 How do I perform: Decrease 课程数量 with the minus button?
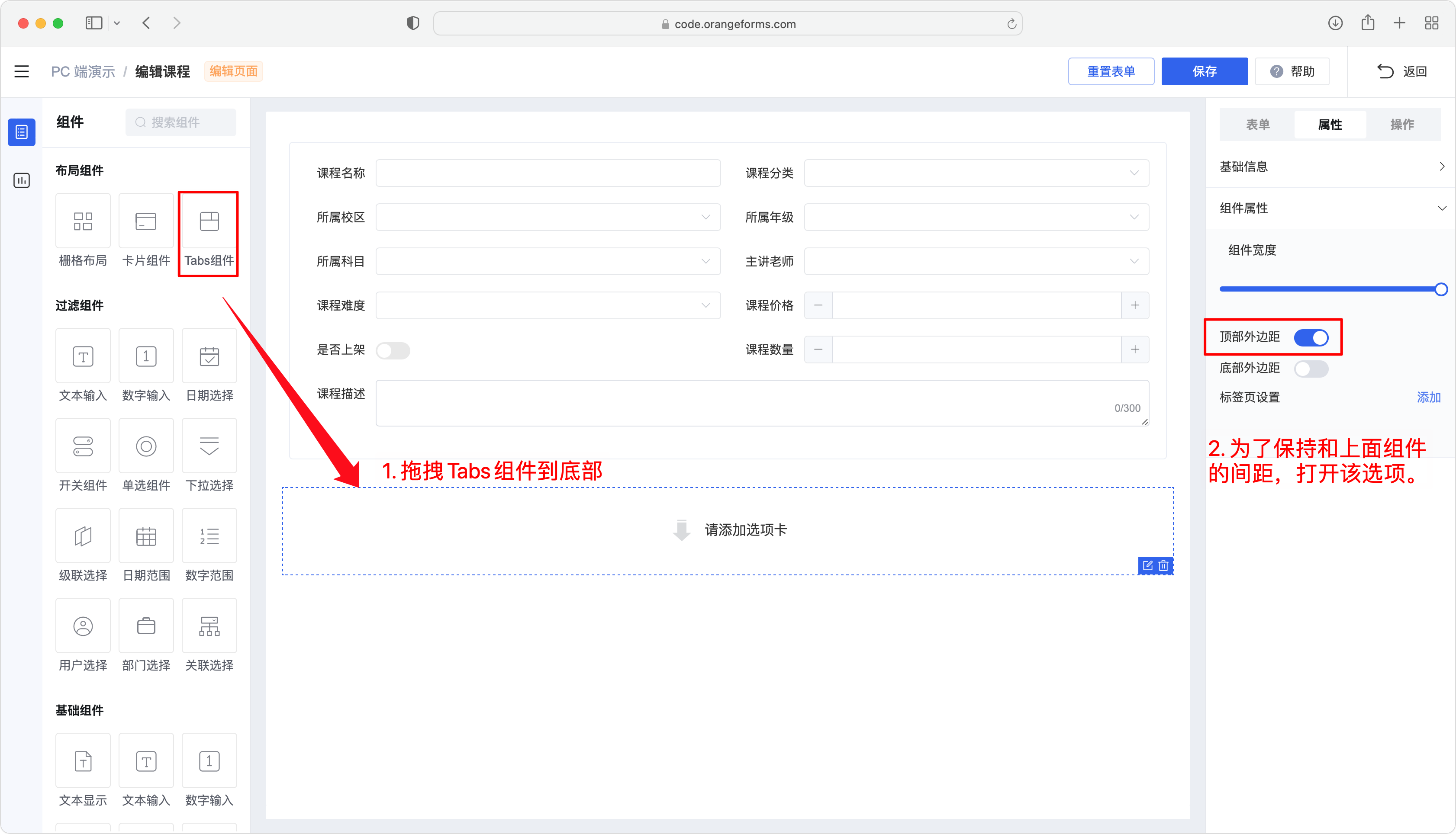pyautogui.click(x=818, y=350)
